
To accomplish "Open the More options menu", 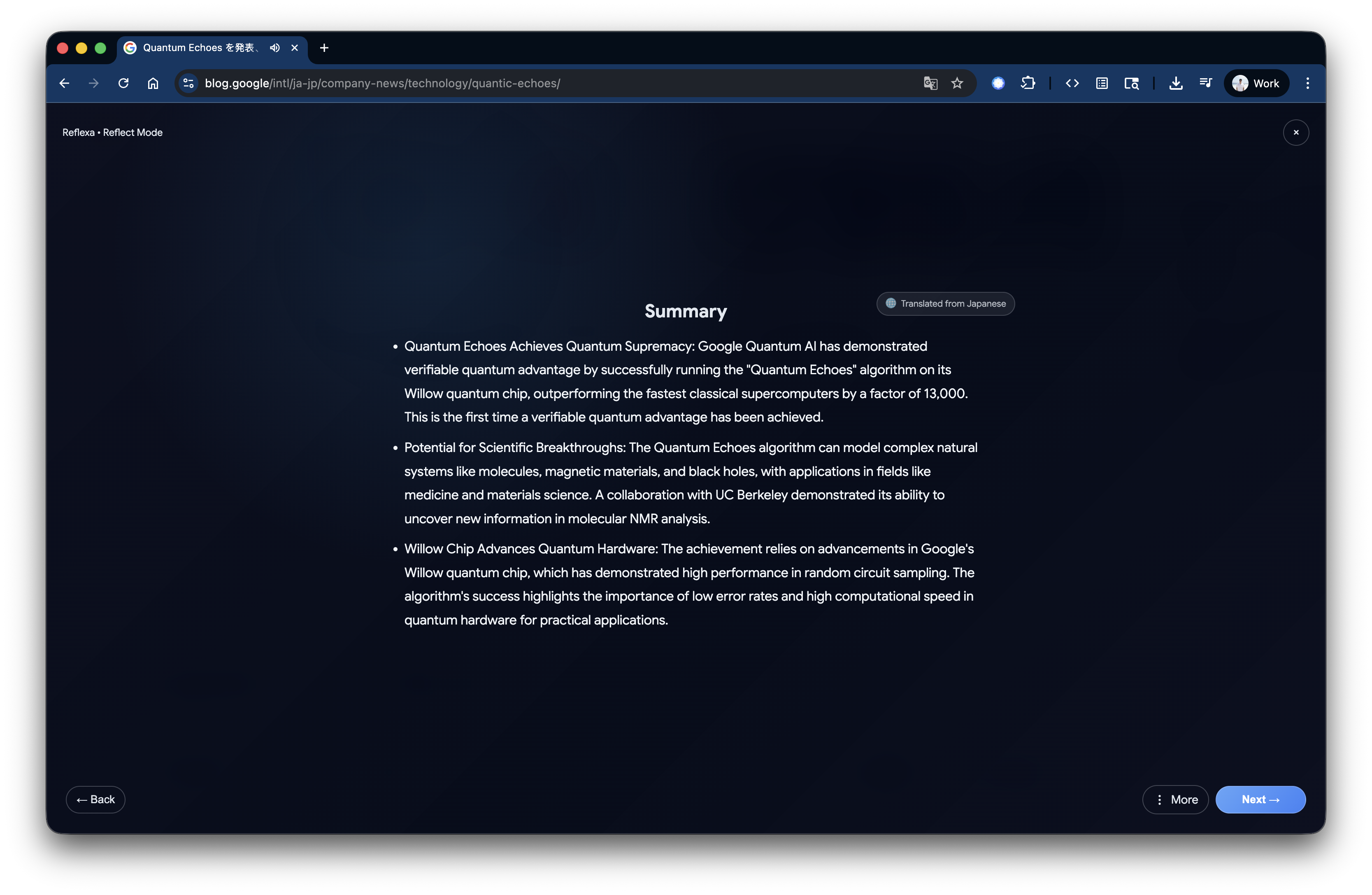I will tap(1175, 799).
